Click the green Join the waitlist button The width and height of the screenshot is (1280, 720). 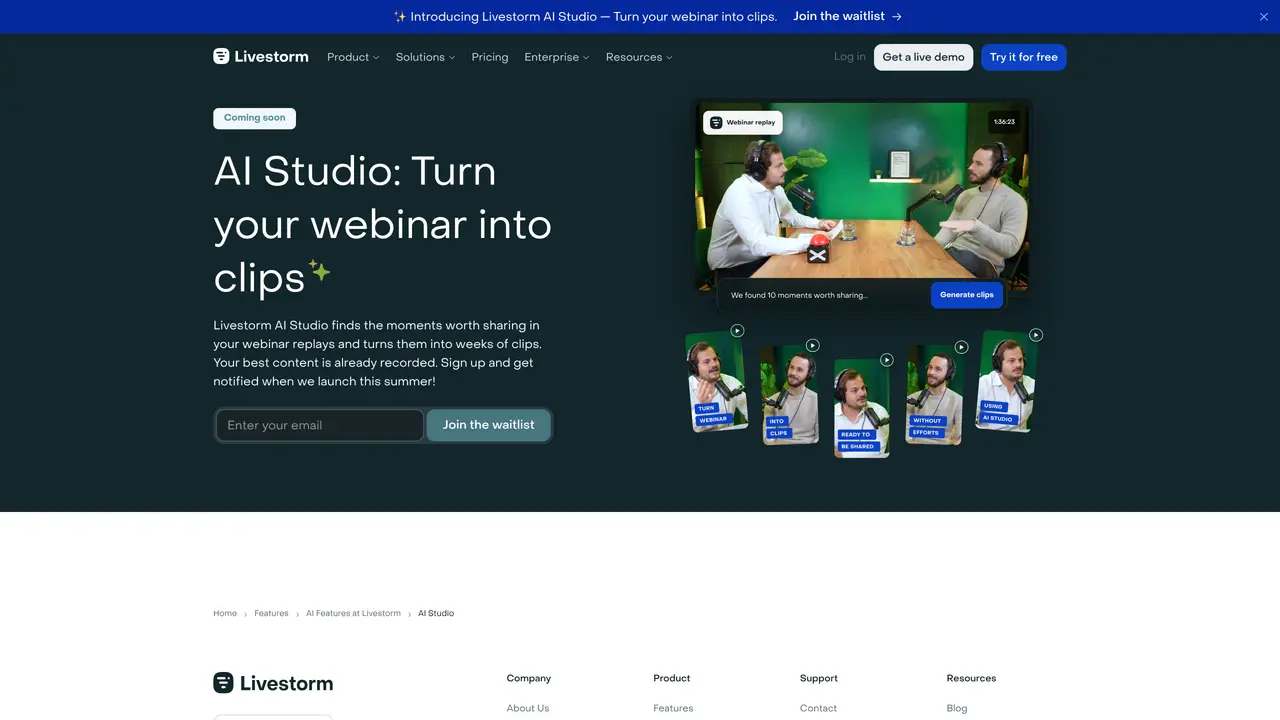(489, 425)
